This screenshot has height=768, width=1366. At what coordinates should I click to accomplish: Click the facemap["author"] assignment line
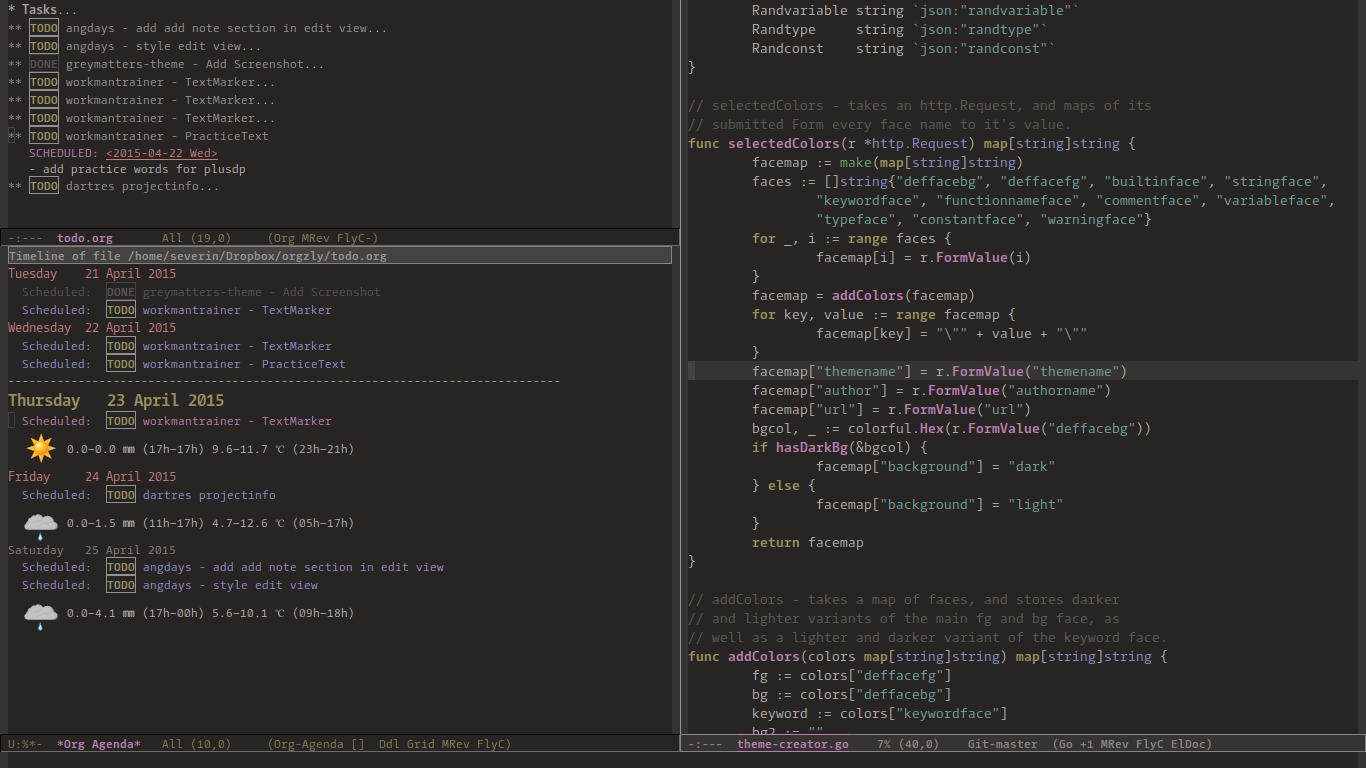click(x=932, y=390)
